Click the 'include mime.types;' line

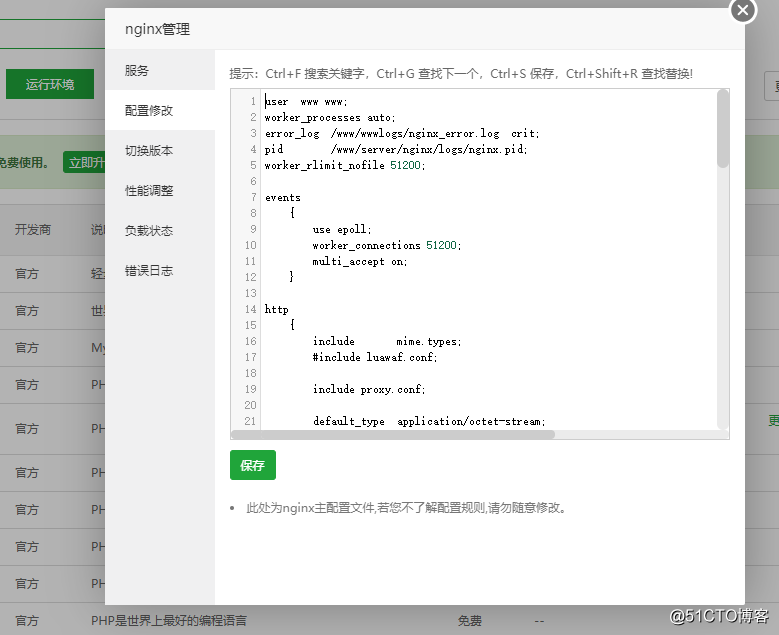pos(387,341)
